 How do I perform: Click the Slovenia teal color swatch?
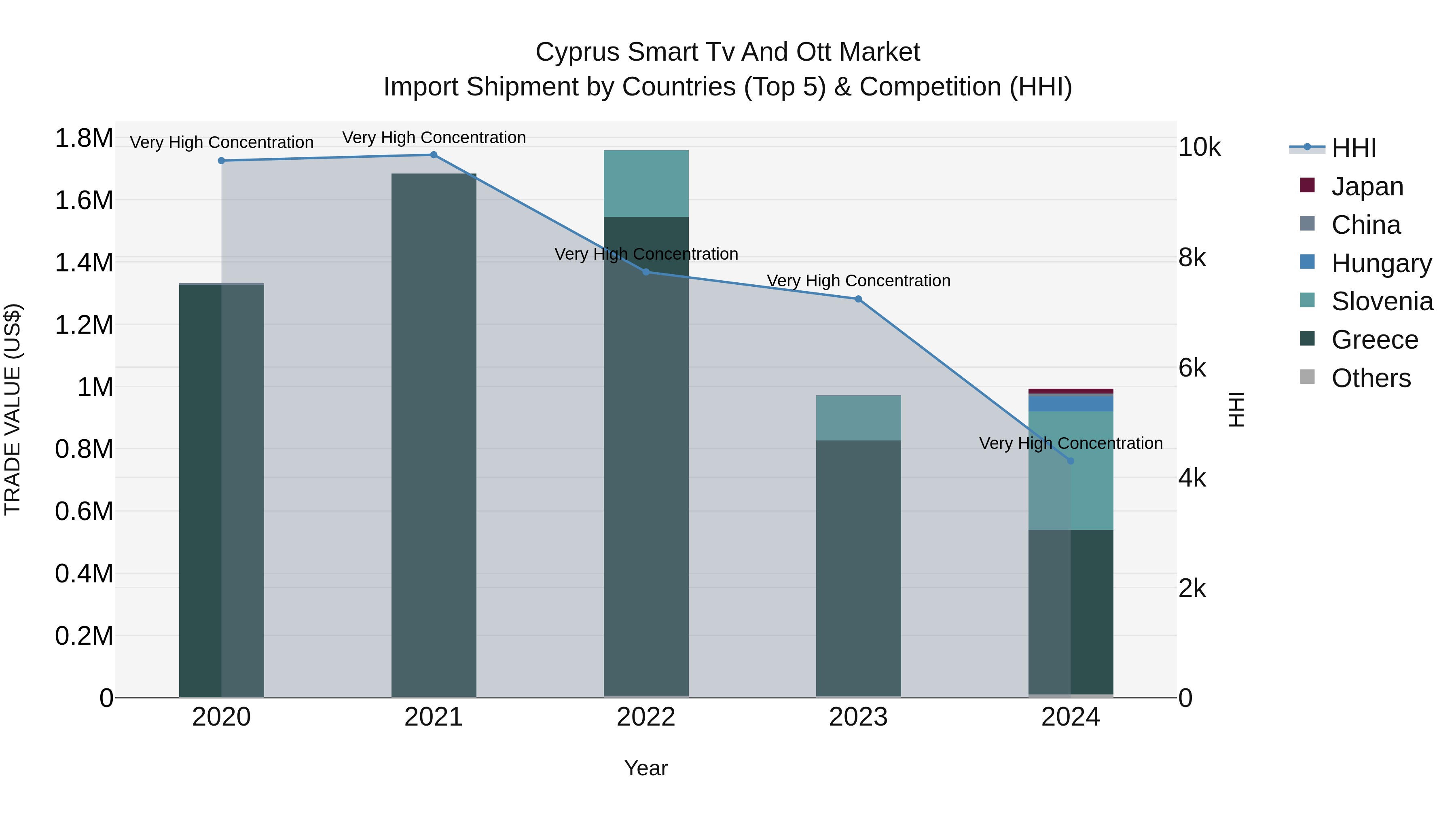(1307, 300)
